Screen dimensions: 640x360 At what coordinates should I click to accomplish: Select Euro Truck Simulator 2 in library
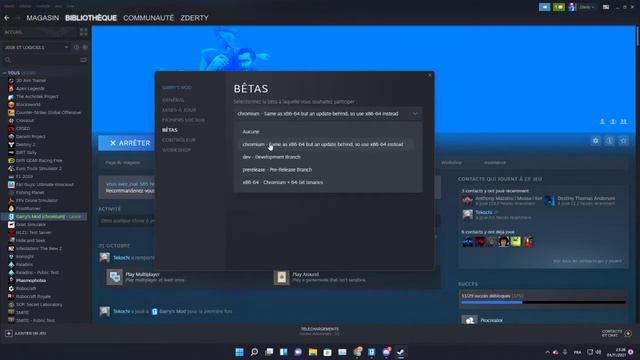pos(39,169)
